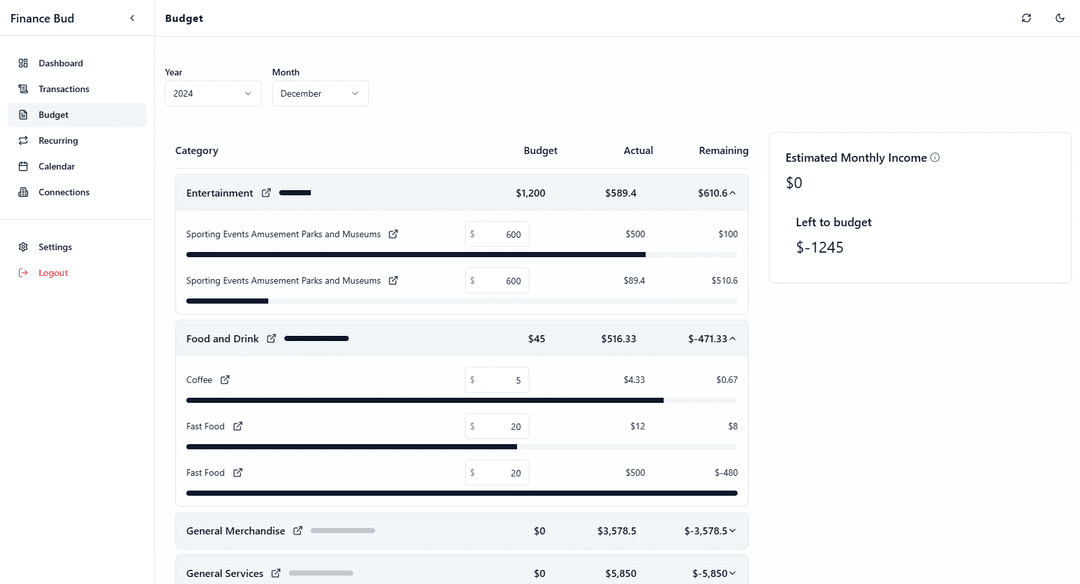
Task: Click the Connections sidebar icon
Action: click(x=23, y=192)
